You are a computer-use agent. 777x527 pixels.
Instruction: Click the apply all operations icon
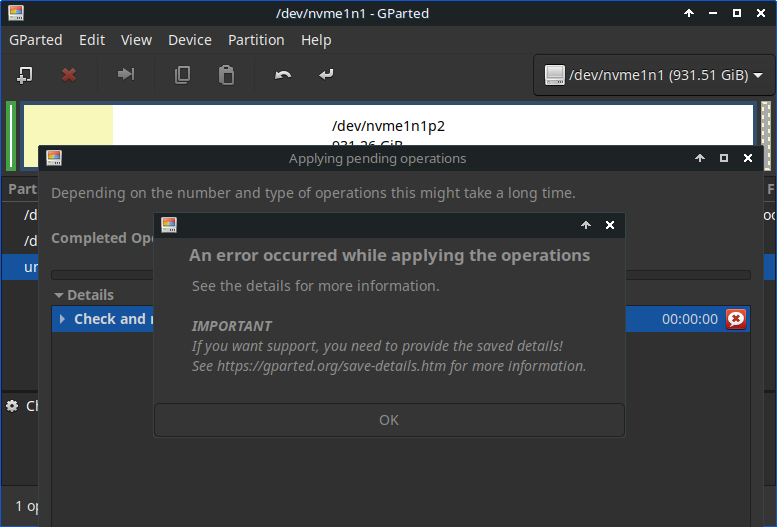326,74
